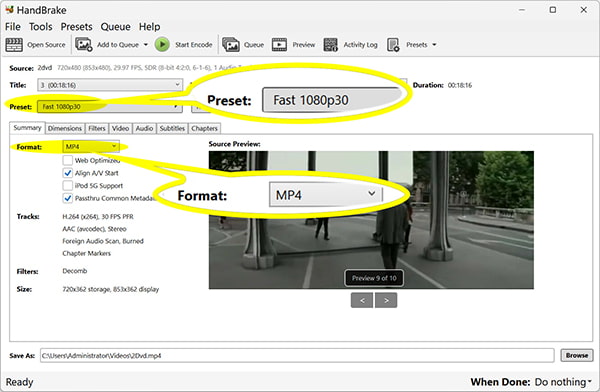Click the Start Encode label
This screenshot has width=600, height=392.
pos(194,45)
